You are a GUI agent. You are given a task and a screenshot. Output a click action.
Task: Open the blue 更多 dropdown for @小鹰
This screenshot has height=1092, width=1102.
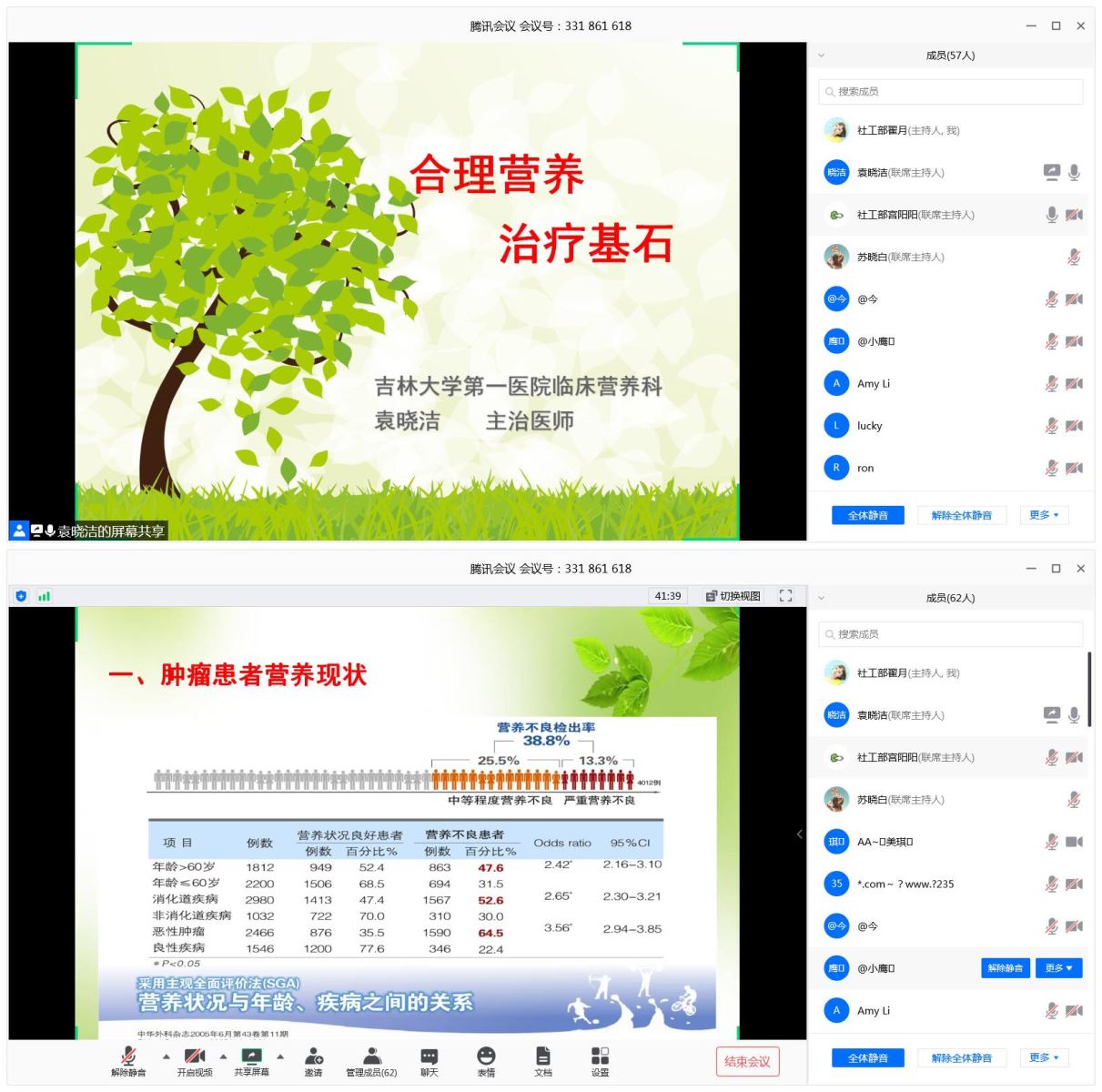click(x=1058, y=968)
